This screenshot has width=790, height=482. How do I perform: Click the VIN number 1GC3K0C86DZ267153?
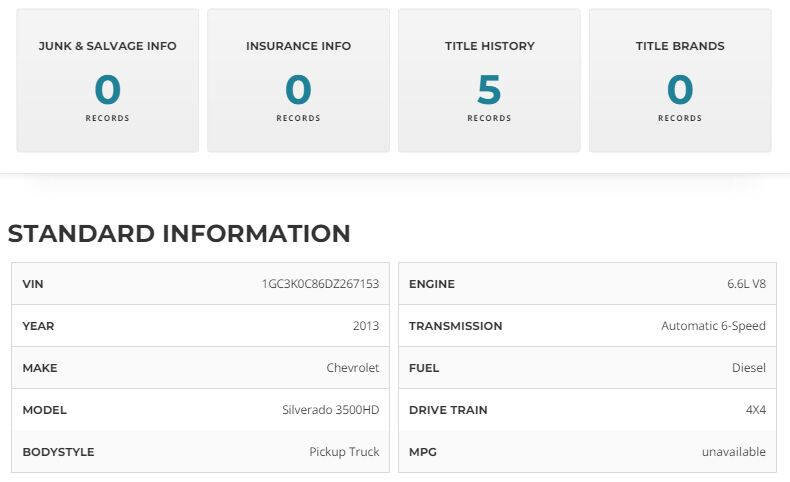(320, 284)
